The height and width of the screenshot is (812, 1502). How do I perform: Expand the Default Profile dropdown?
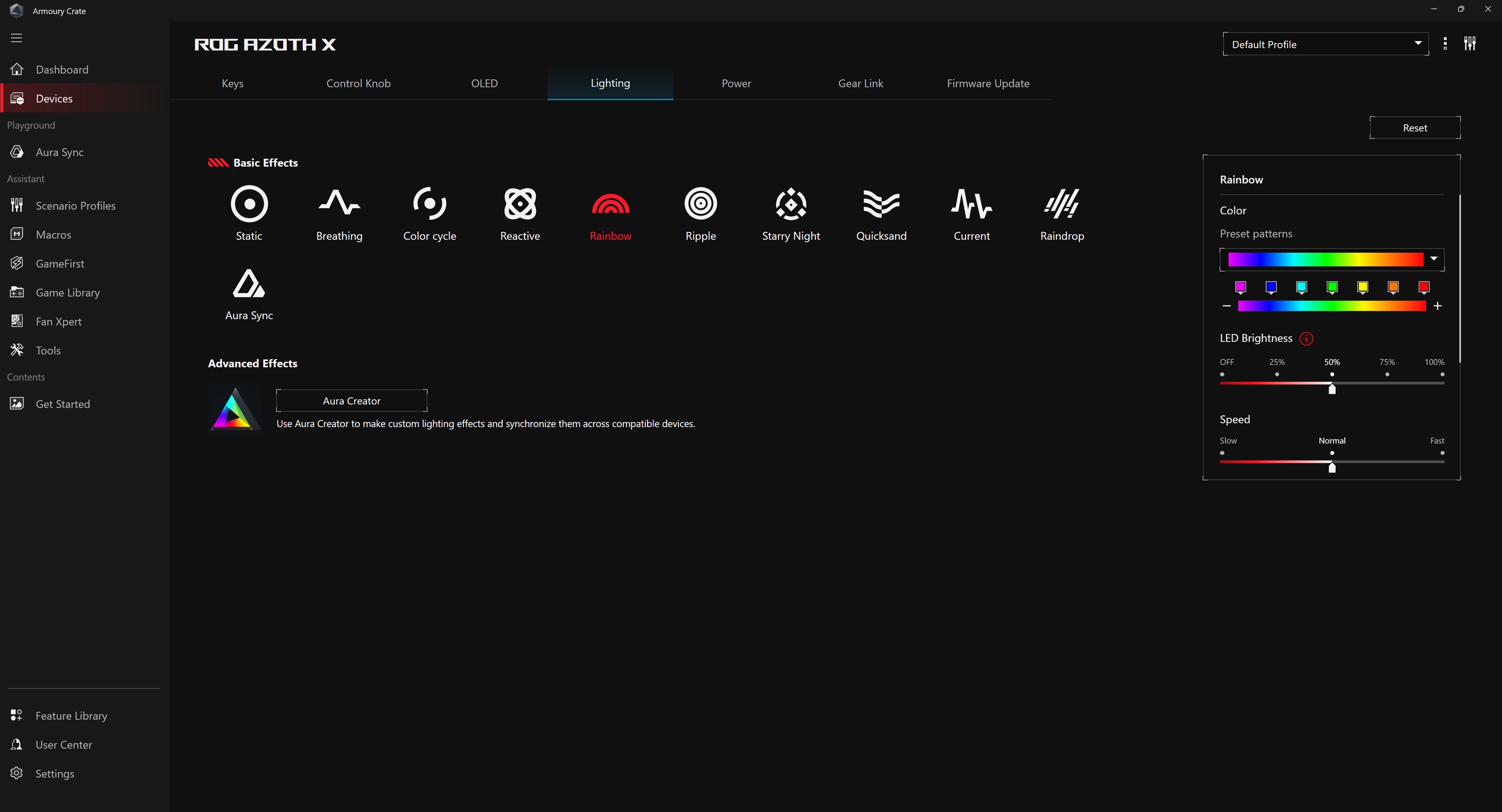pyautogui.click(x=1326, y=44)
